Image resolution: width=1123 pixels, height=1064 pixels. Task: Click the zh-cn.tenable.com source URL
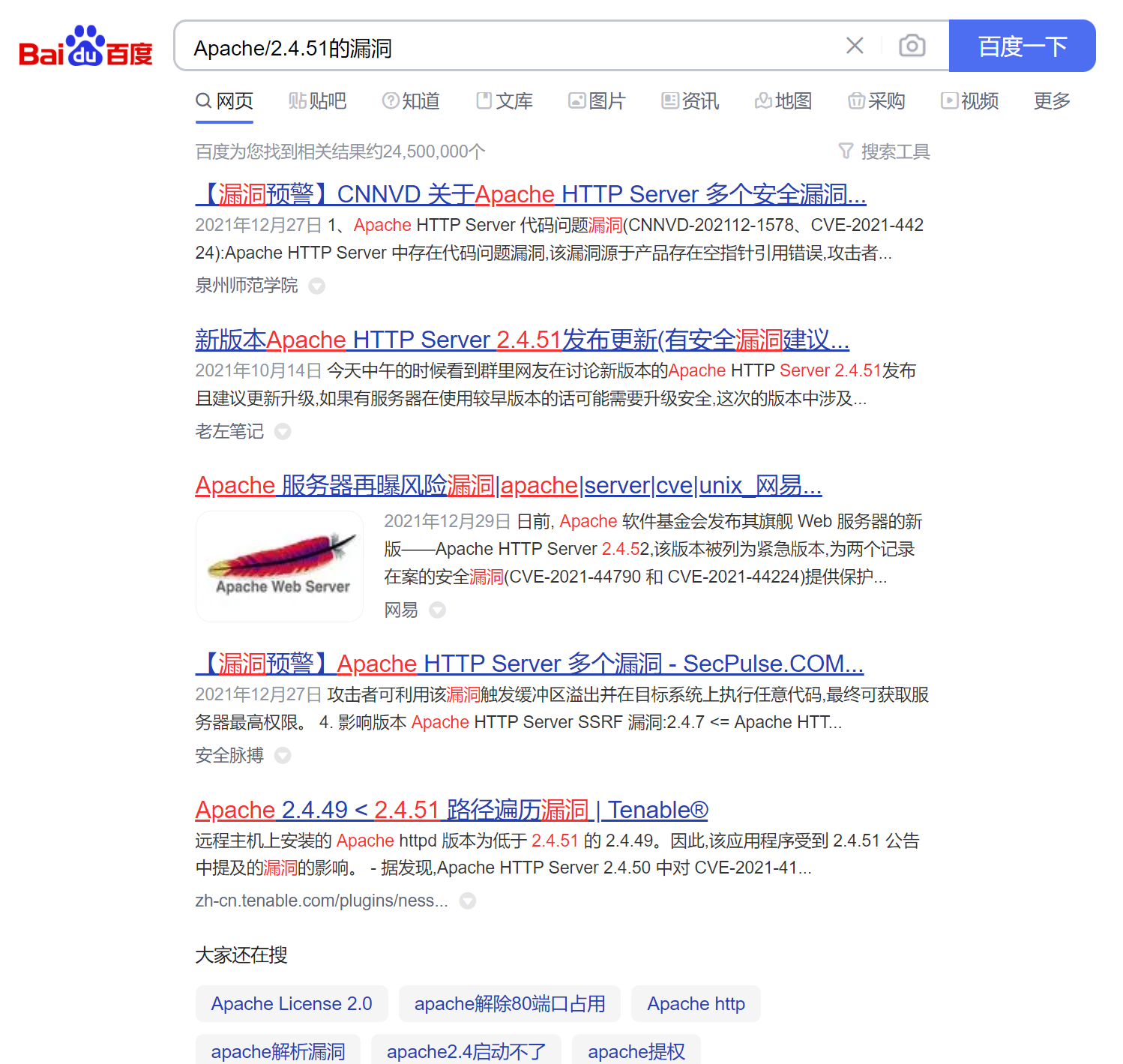322,901
